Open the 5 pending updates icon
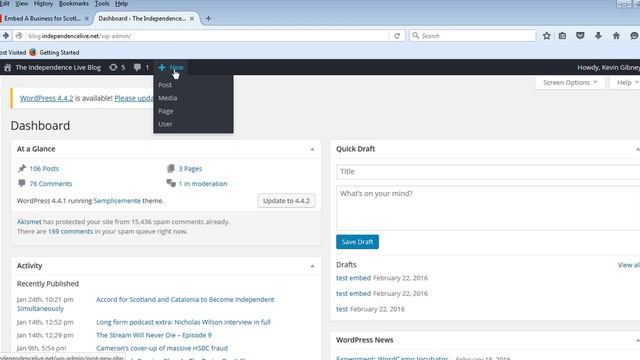Viewport: 640px width, 360px height. (x=113, y=67)
